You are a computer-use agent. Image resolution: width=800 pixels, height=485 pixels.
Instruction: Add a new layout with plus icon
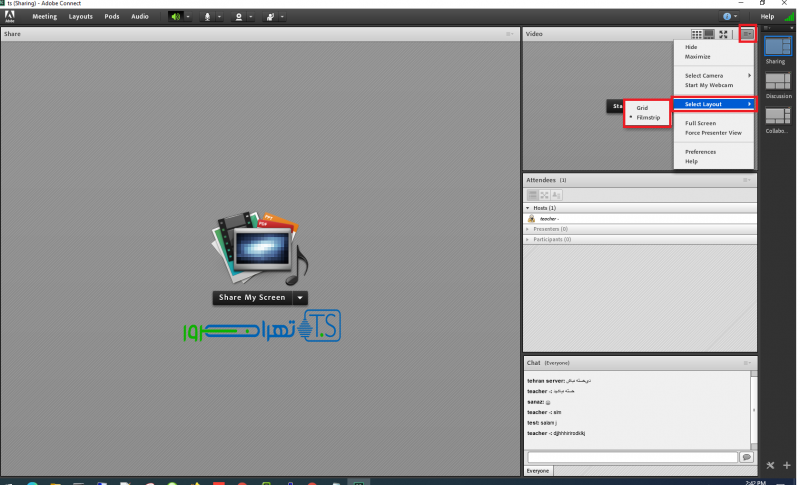click(x=786, y=465)
